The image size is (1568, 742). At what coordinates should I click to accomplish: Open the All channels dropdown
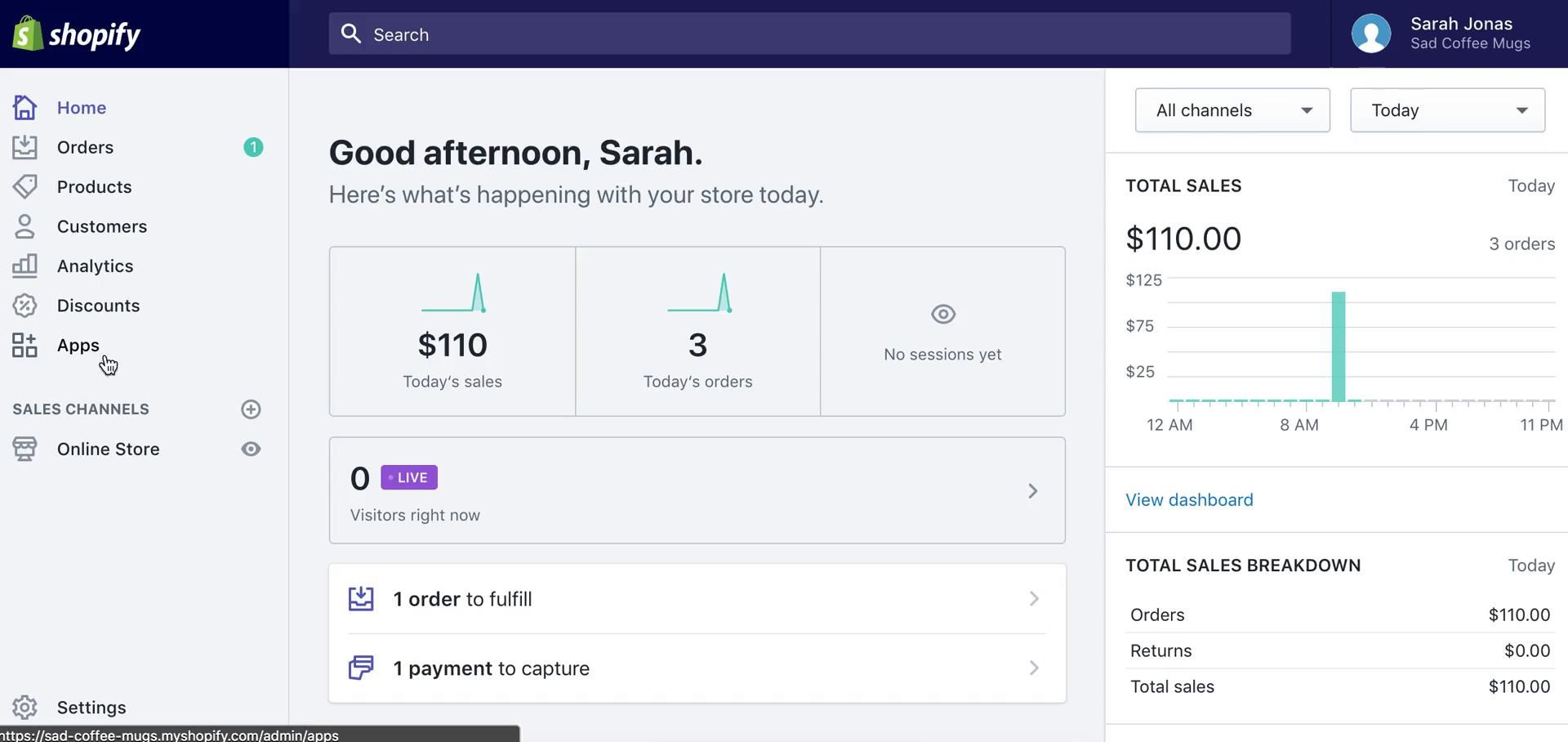click(x=1232, y=110)
